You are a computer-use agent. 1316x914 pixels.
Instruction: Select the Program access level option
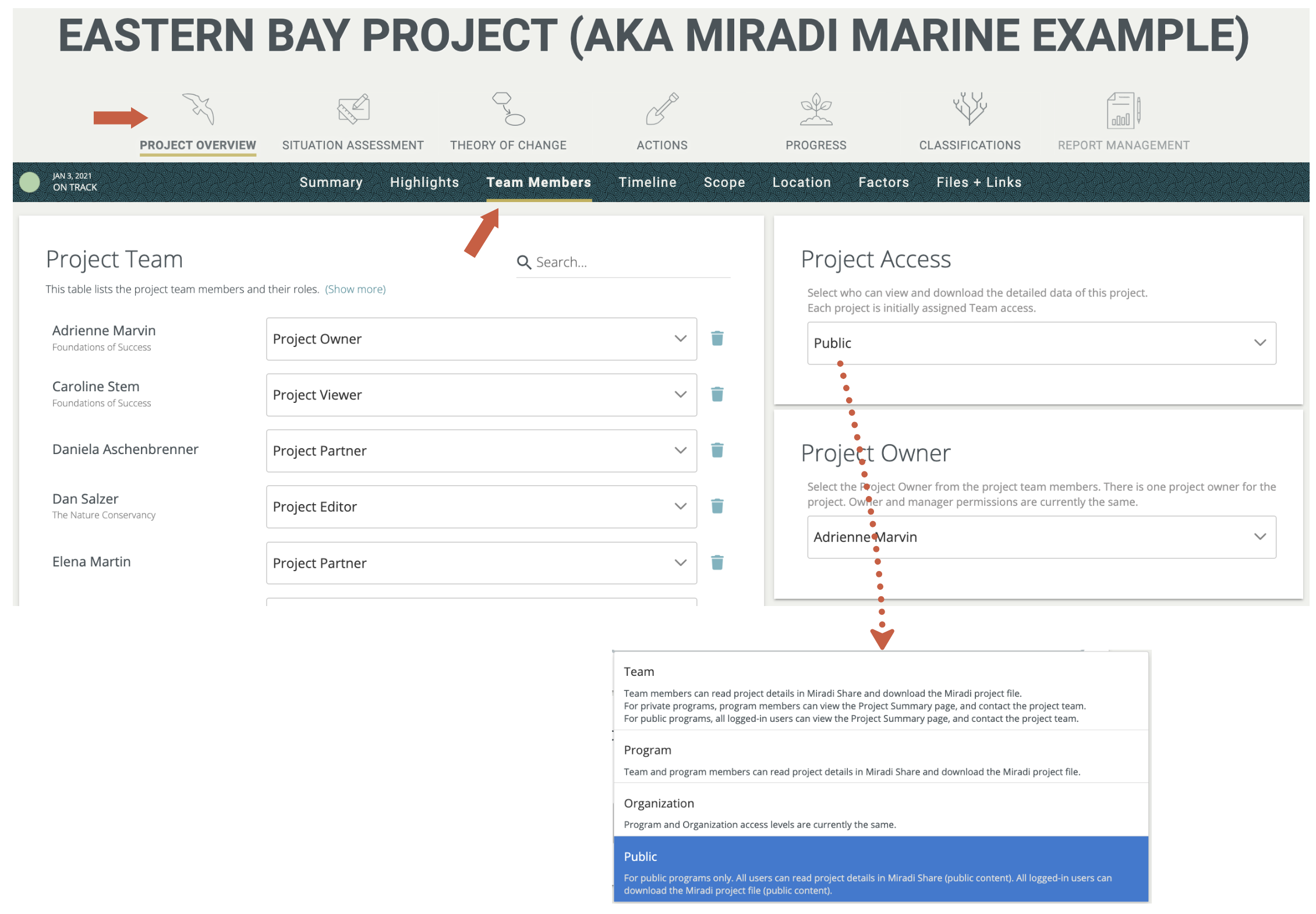[880, 760]
